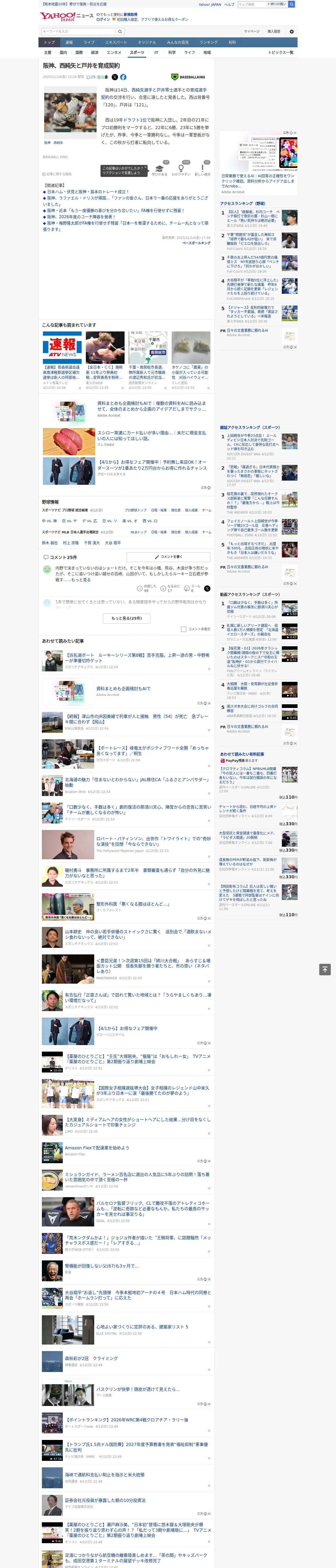Expand first comment with もっと見る
The width and height of the screenshot is (336, 1568).
81,580
